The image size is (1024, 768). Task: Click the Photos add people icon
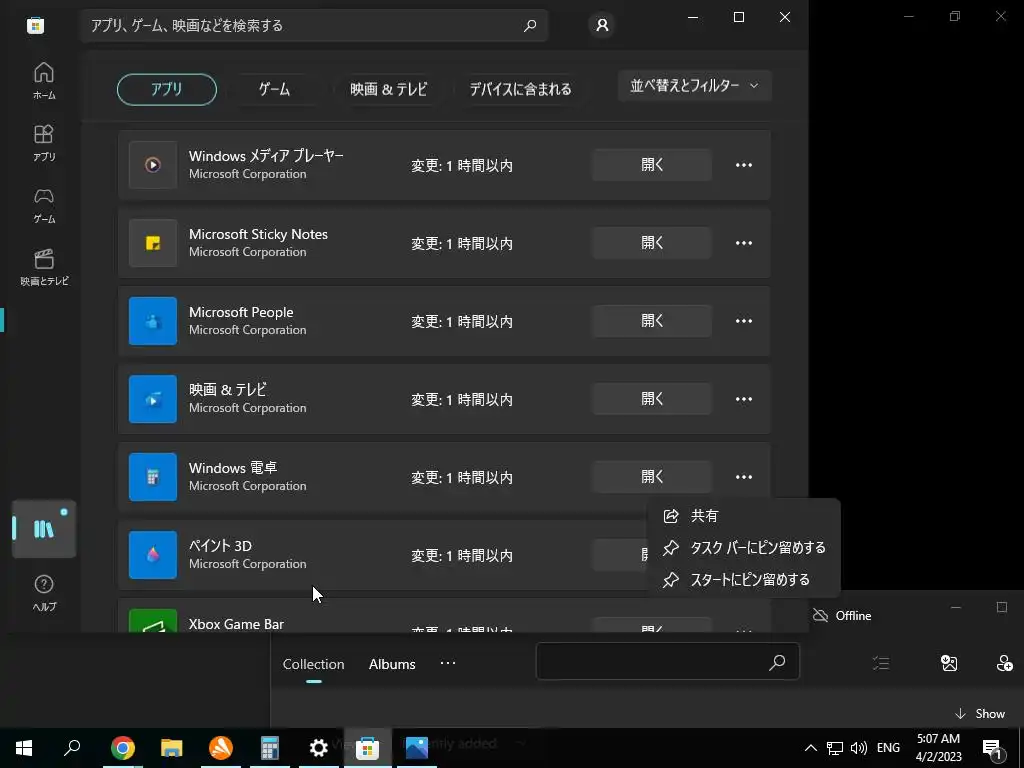tap(1004, 664)
